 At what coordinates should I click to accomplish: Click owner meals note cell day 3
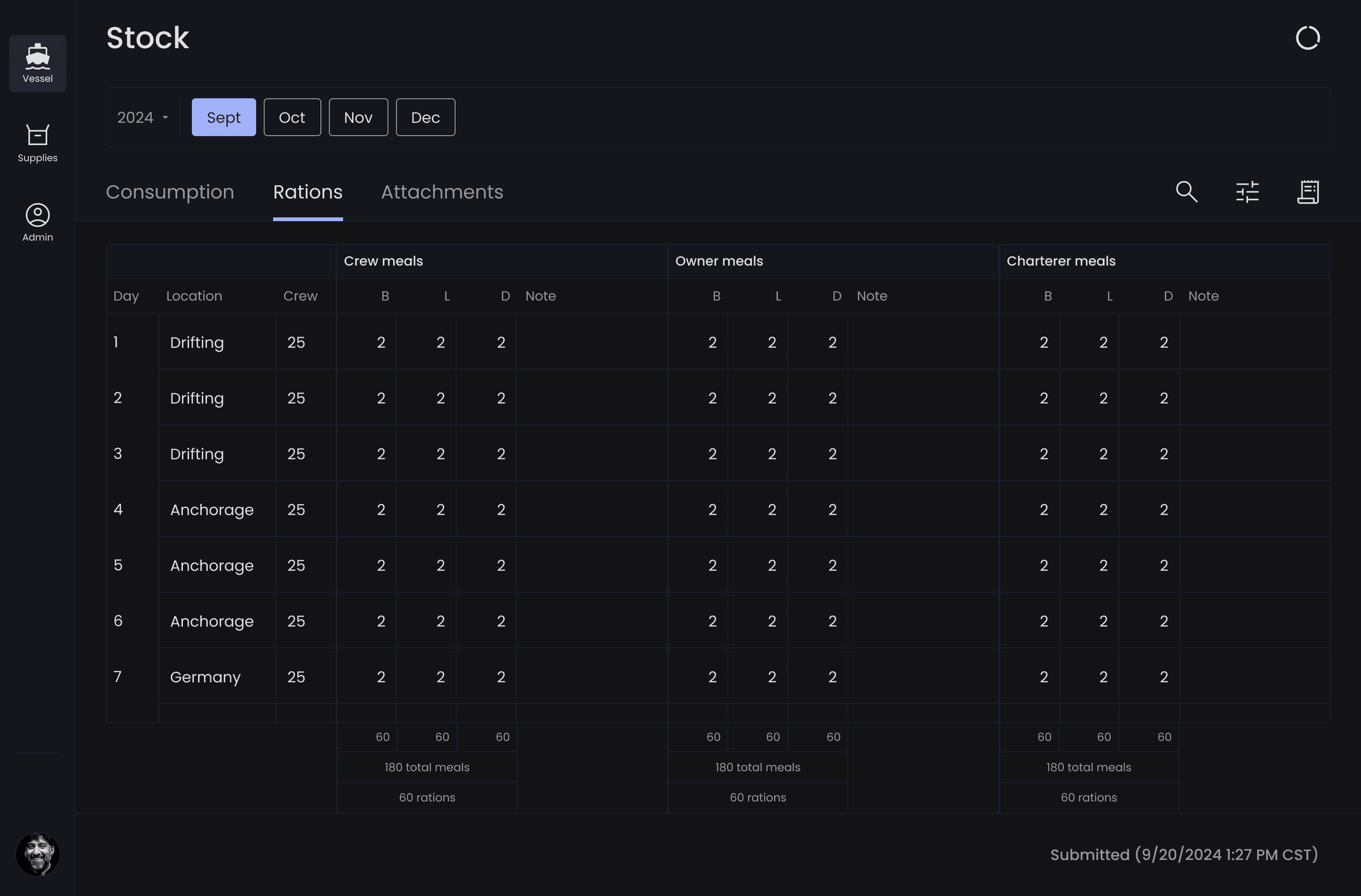click(923, 453)
